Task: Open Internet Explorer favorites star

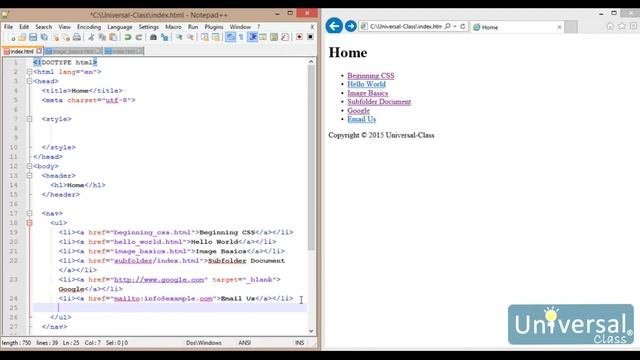Action: click(622, 26)
